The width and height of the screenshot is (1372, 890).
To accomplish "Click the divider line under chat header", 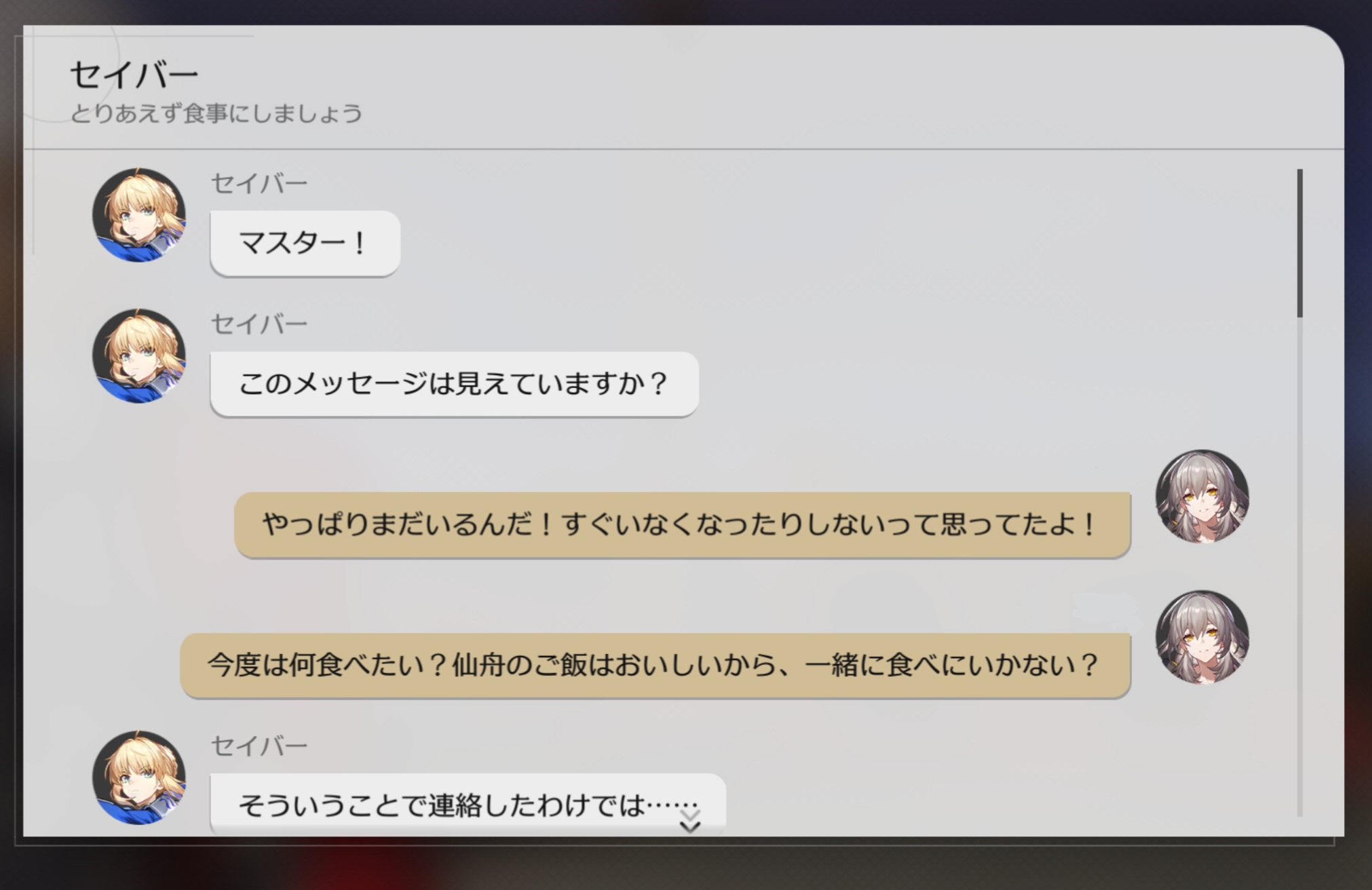I will [x=684, y=149].
